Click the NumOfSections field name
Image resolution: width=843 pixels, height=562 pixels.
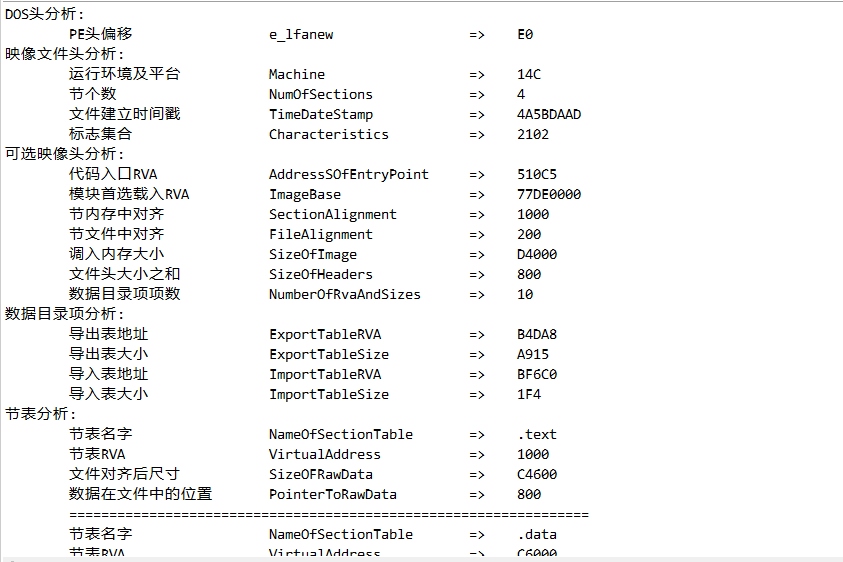coord(320,94)
